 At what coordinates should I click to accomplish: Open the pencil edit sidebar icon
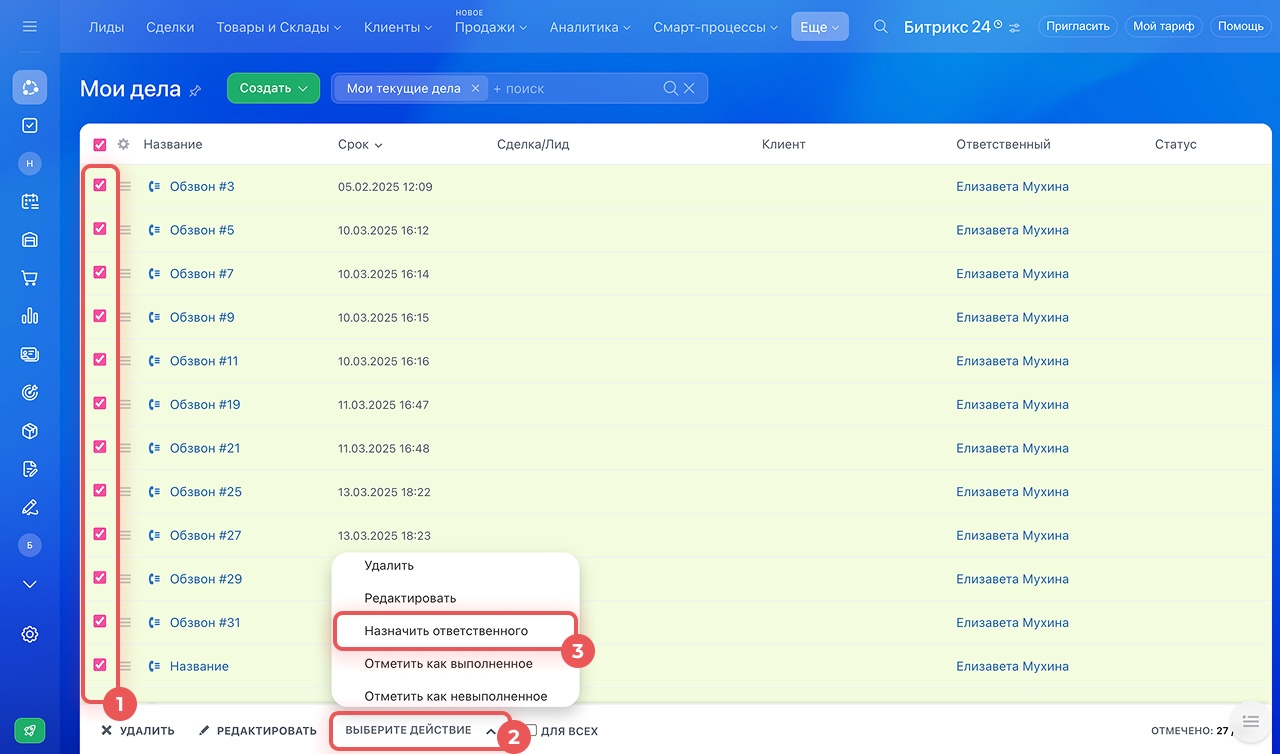tap(30, 507)
